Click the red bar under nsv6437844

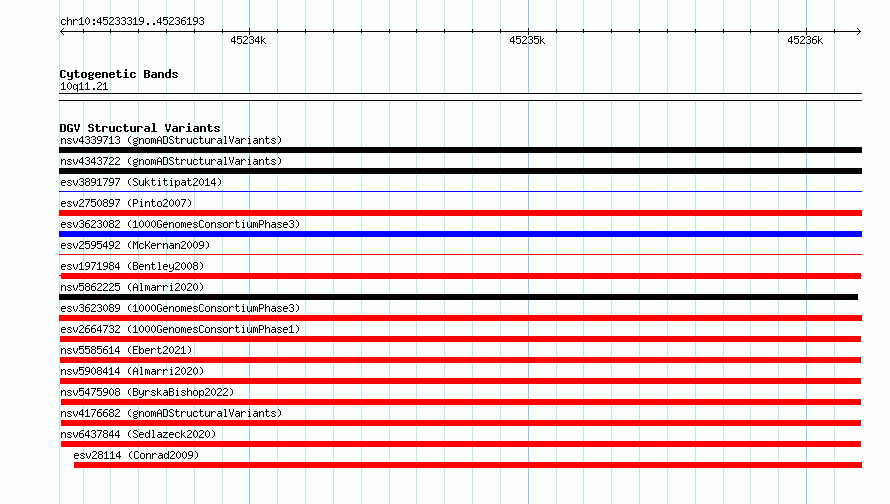[x=460, y=444]
